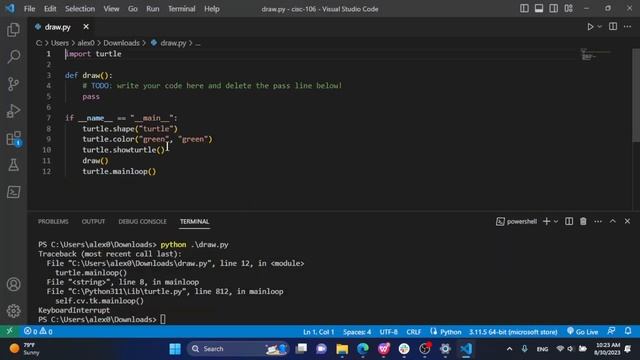Select the Terminal panel tab

click(194, 221)
